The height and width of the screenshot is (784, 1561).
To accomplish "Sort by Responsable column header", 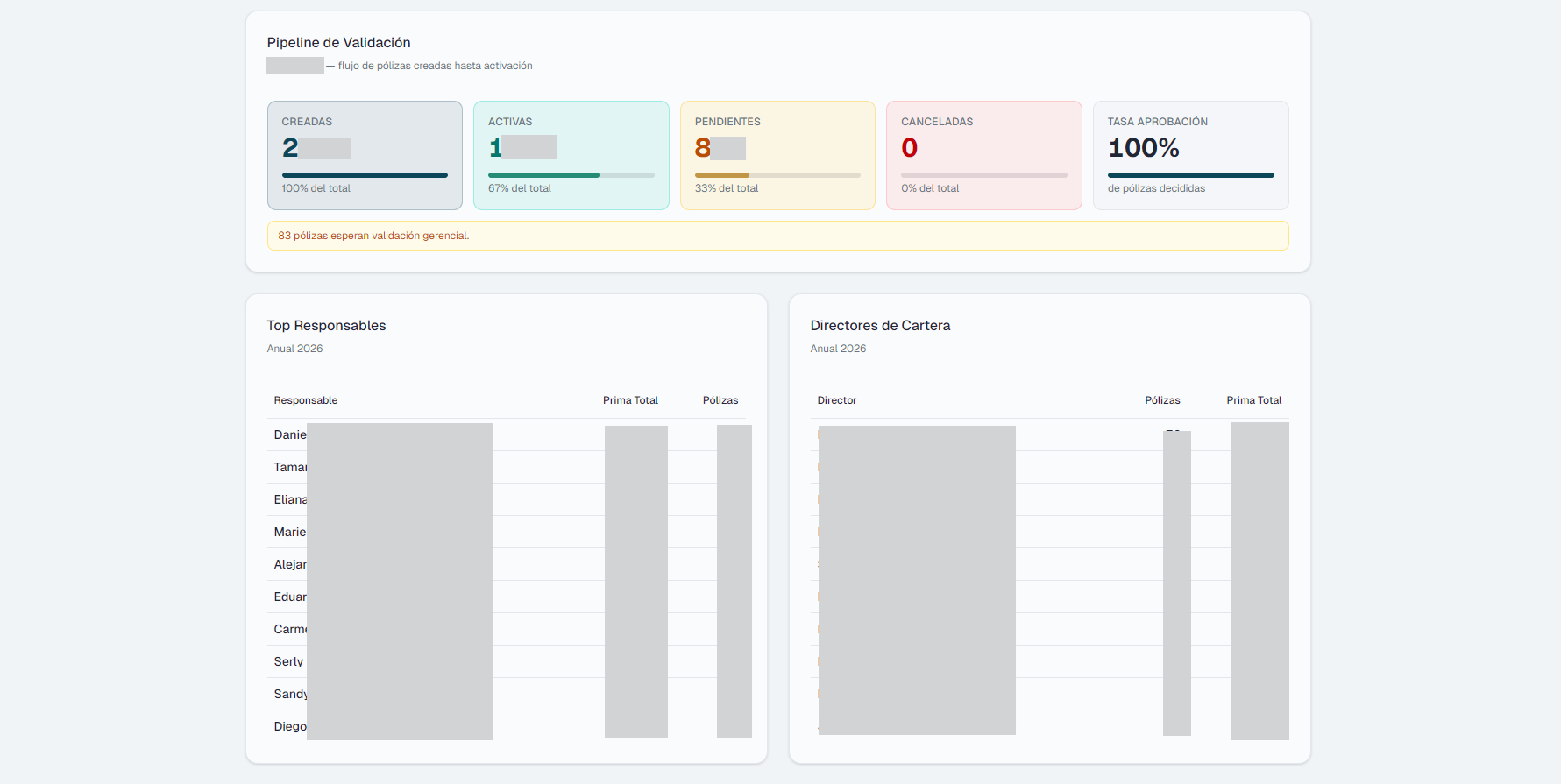I will (305, 400).
